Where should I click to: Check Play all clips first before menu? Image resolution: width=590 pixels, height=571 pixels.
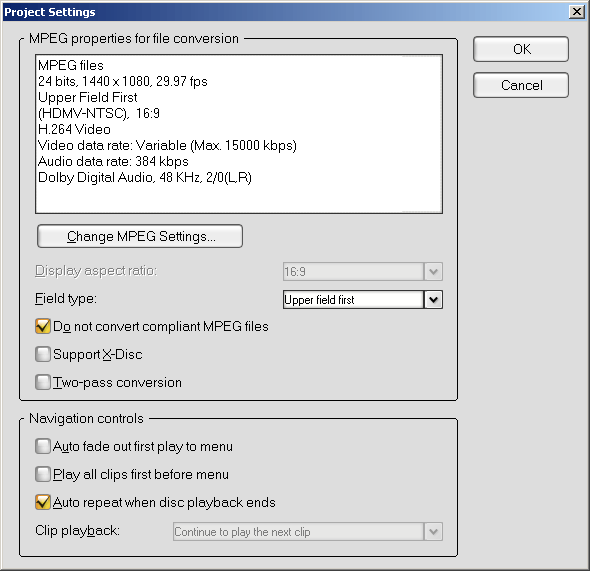pos(43,474)
